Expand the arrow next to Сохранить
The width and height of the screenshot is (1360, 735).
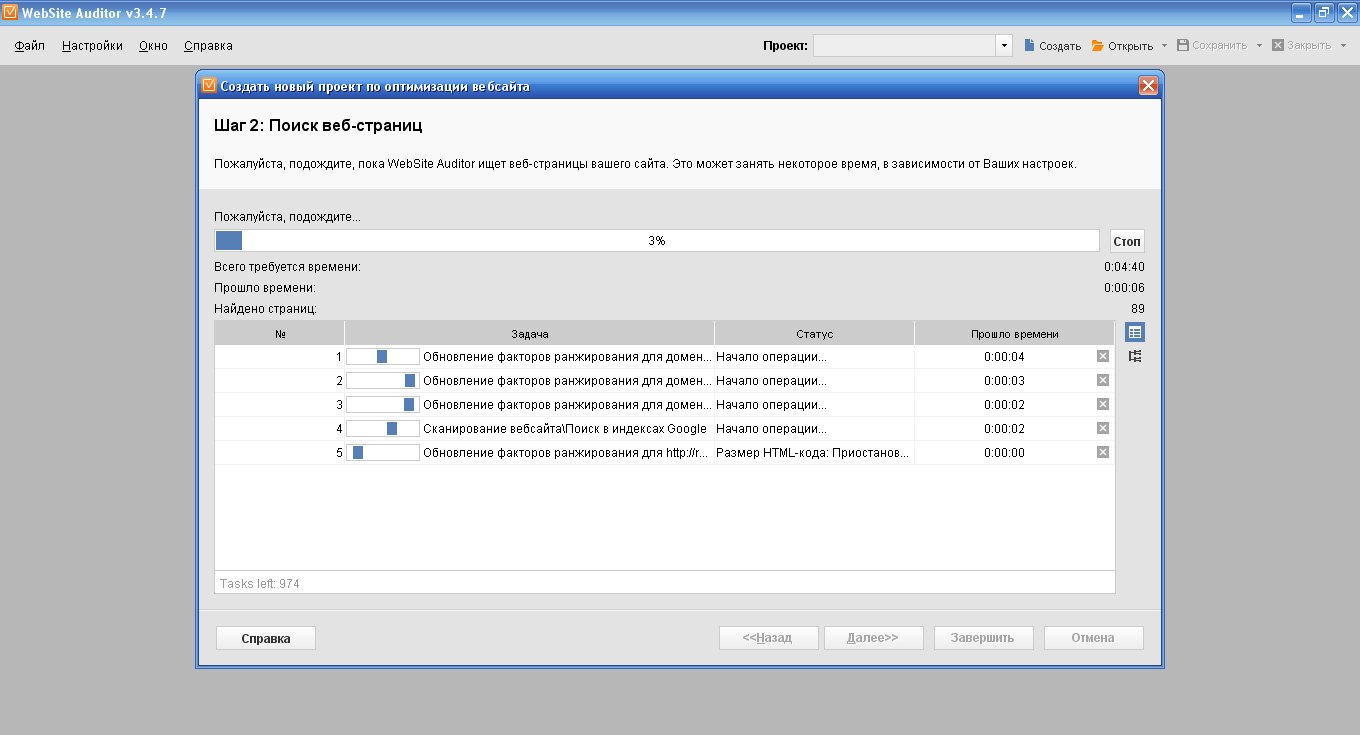1259,46
